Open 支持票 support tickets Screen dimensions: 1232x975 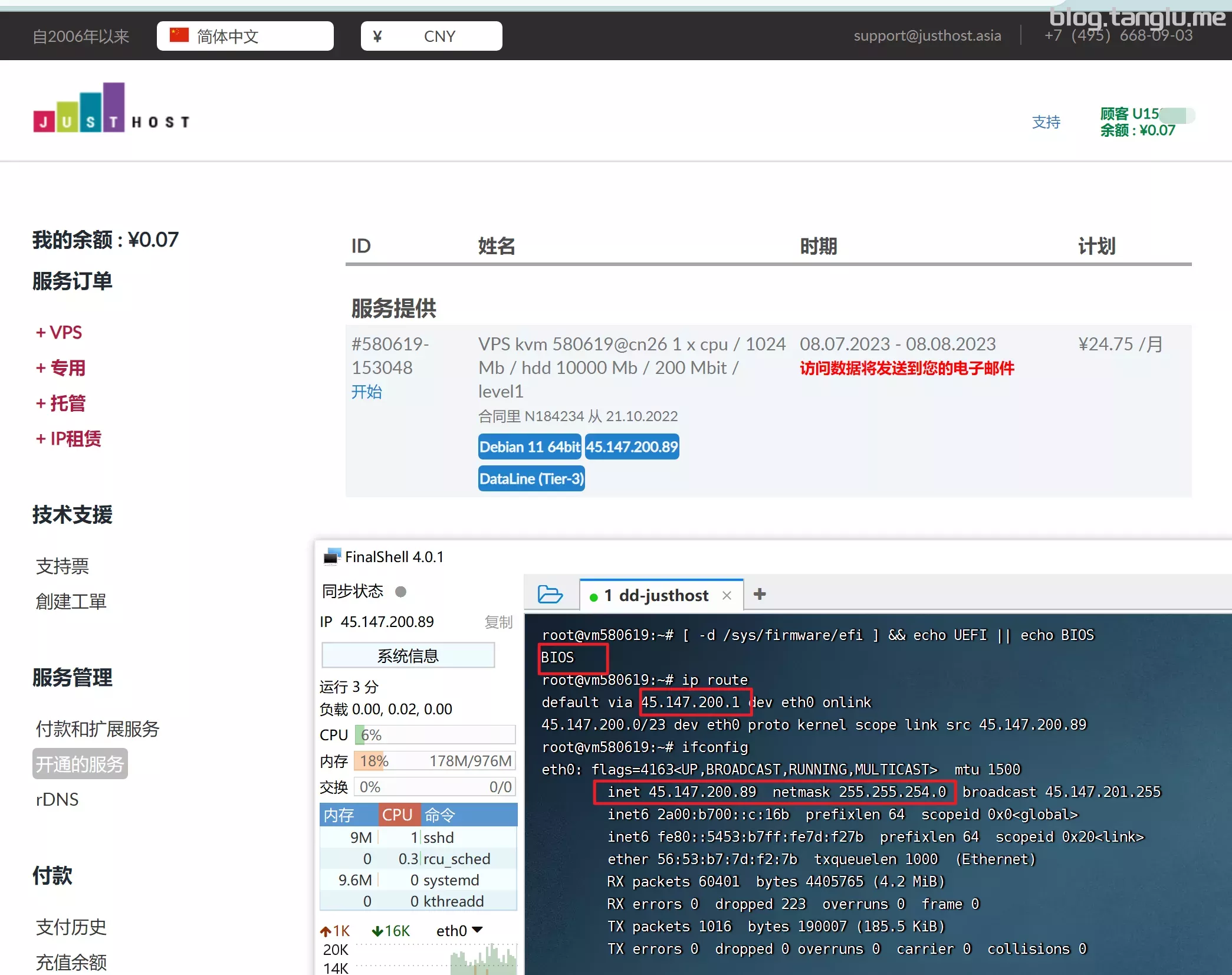62,566
